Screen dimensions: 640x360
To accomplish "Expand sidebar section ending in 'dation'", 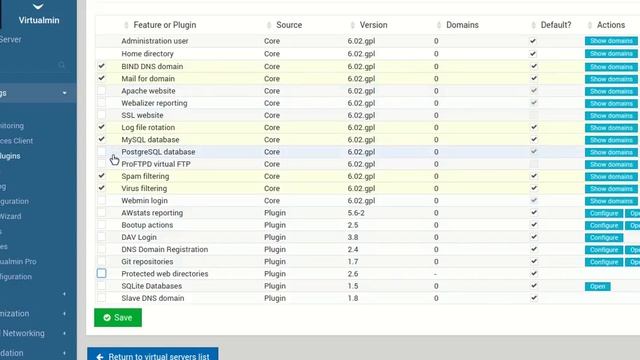I will [64, 353].
